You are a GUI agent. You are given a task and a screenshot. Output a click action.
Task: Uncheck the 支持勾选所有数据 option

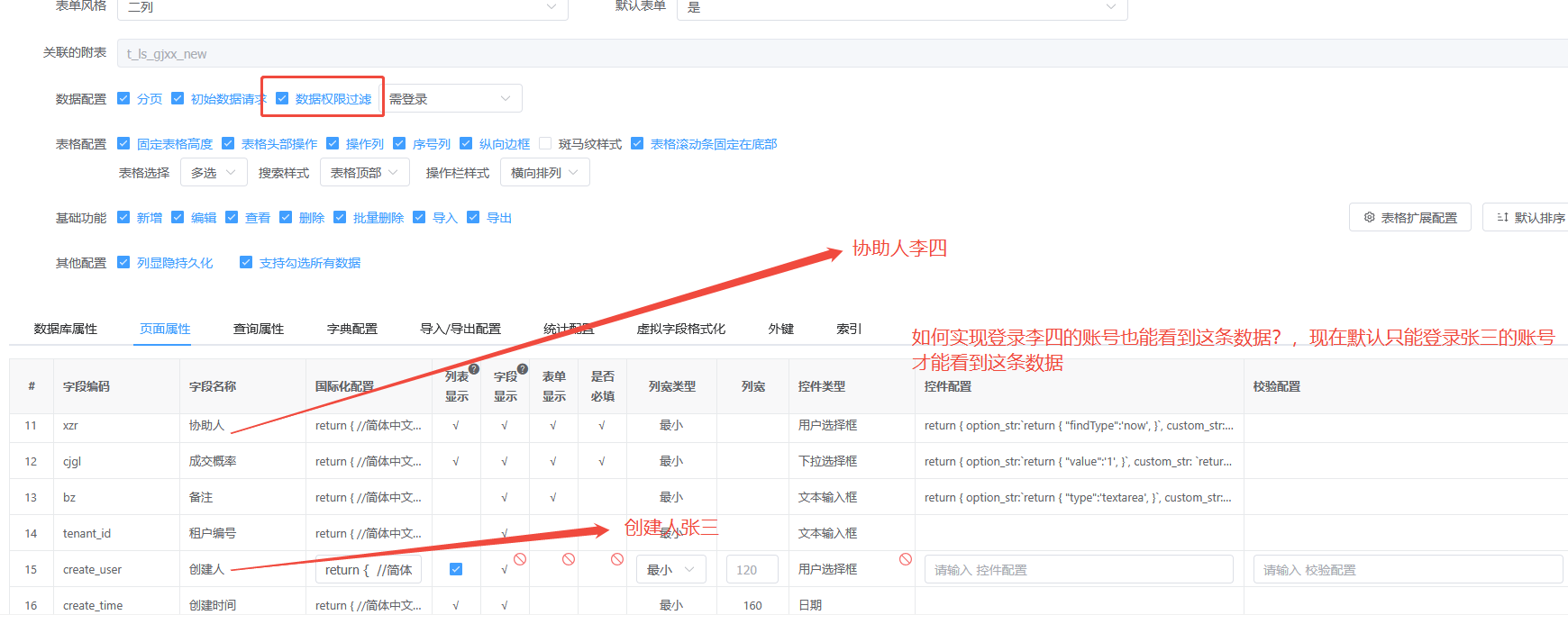(x=246, y=263)
